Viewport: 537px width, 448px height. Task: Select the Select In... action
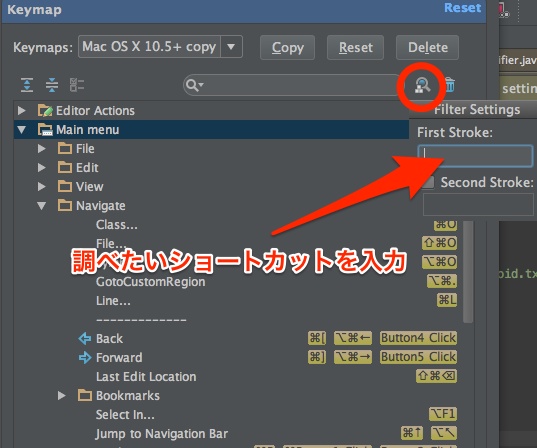coord(125,415)
